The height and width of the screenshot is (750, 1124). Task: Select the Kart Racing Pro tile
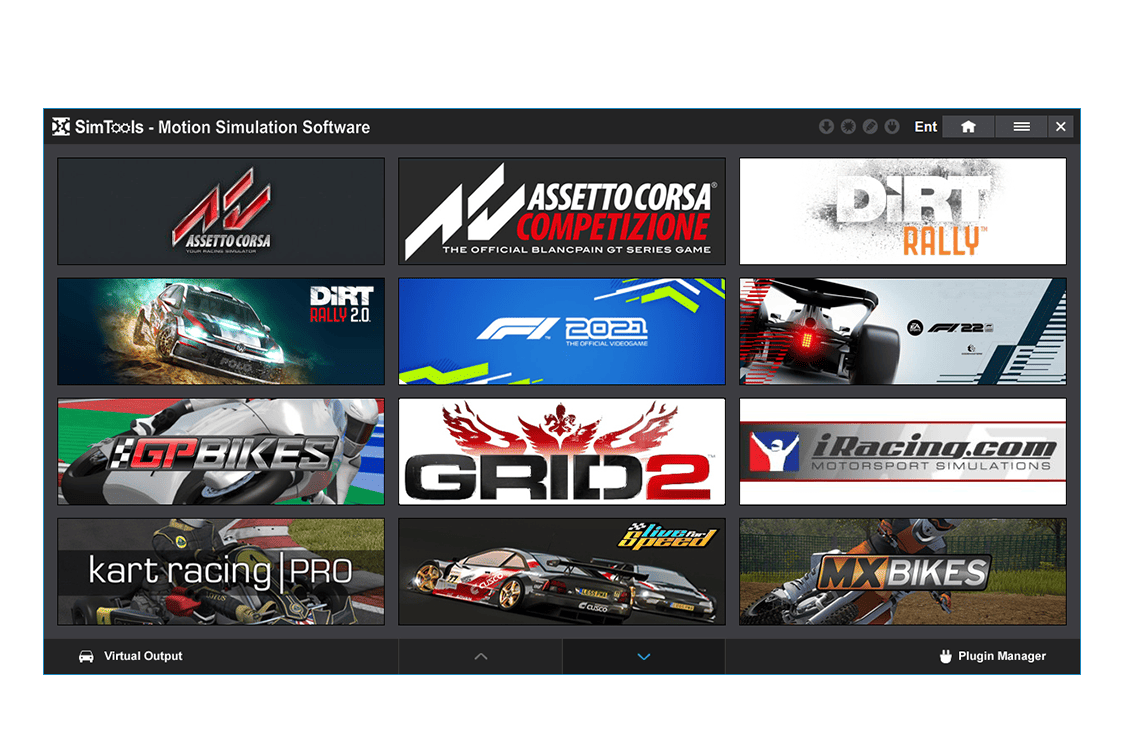click(x=221, y=571)
